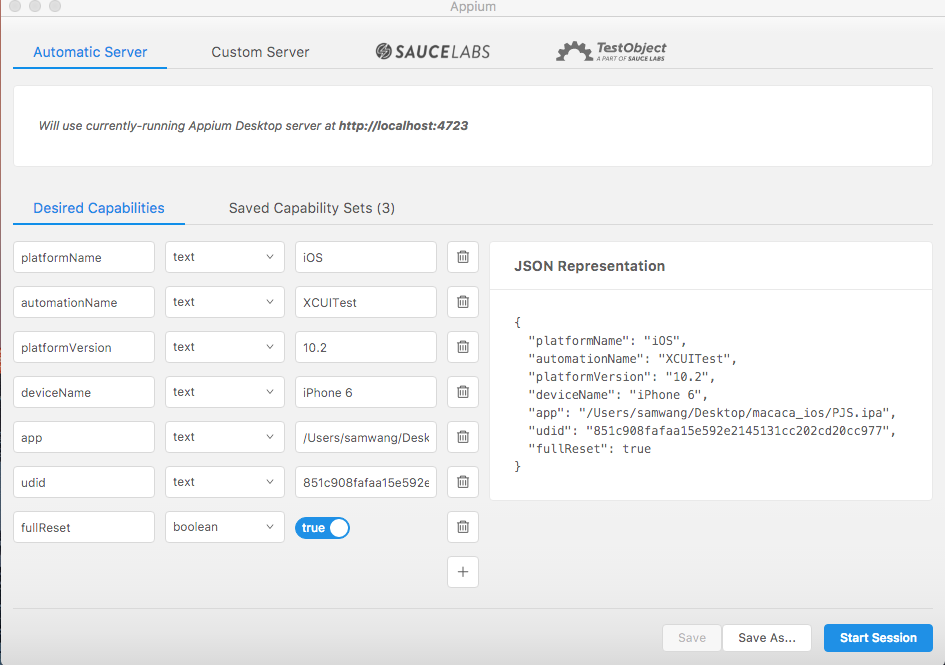Open type dropdown for automationName
Screen dimensions: 945x665
[225, 302]
